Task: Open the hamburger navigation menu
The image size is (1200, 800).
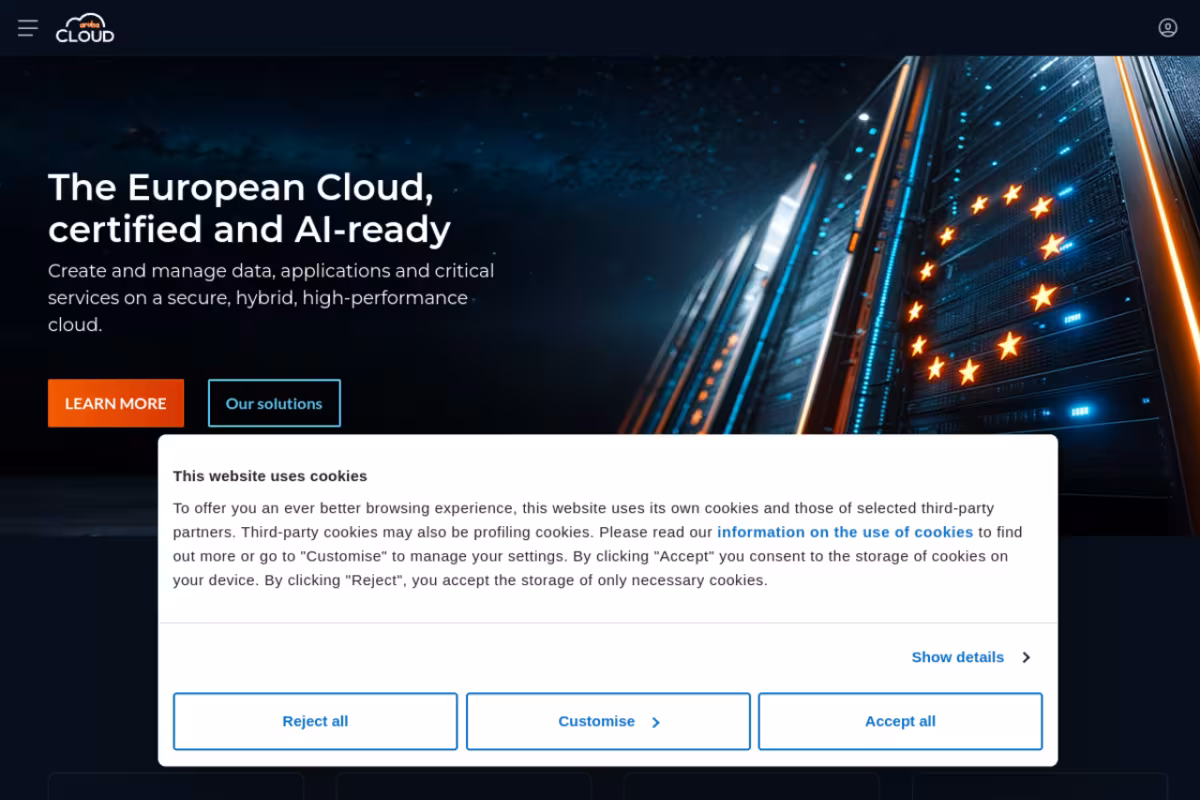Action: 28,28
